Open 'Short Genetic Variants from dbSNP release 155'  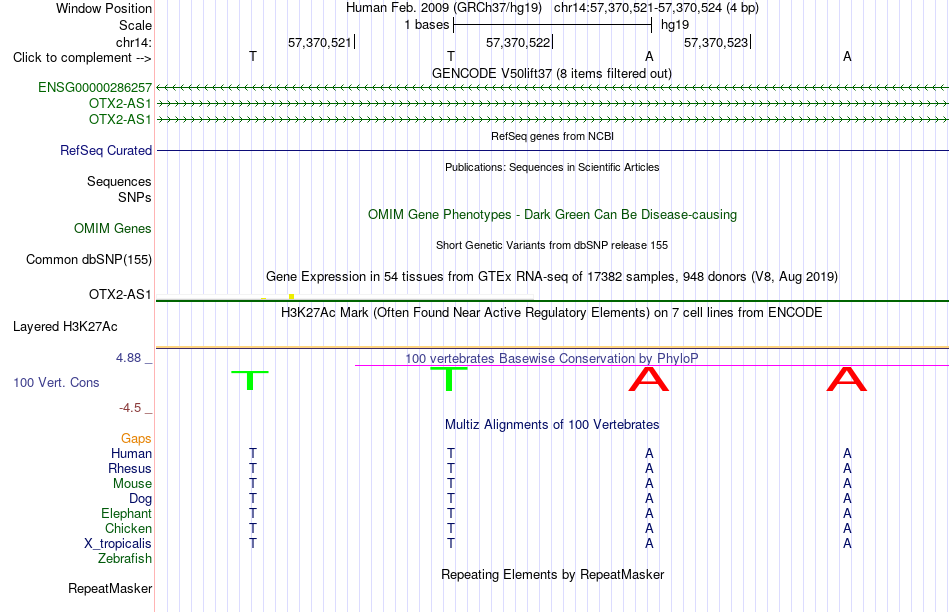click(x=552, y=245)
